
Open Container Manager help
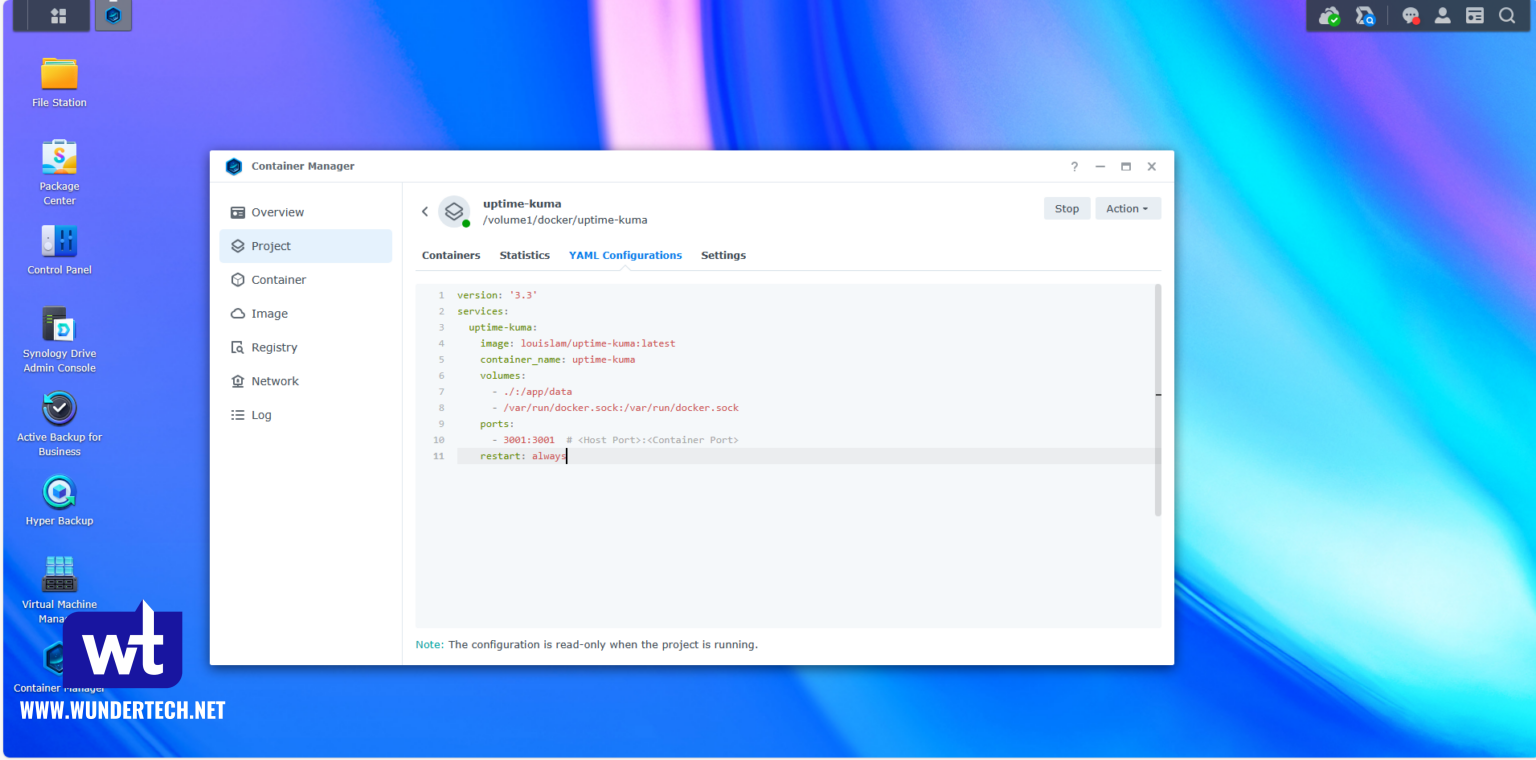coord(1074,166)
